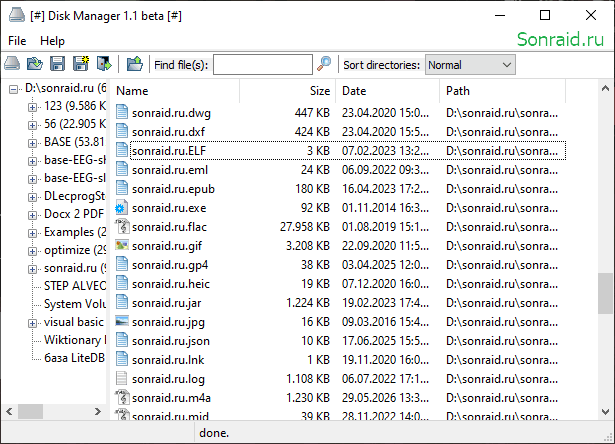The image size is (615, 444).
Task: Click the text file icon of sonraid.ru.log
Action: [122, 378]
